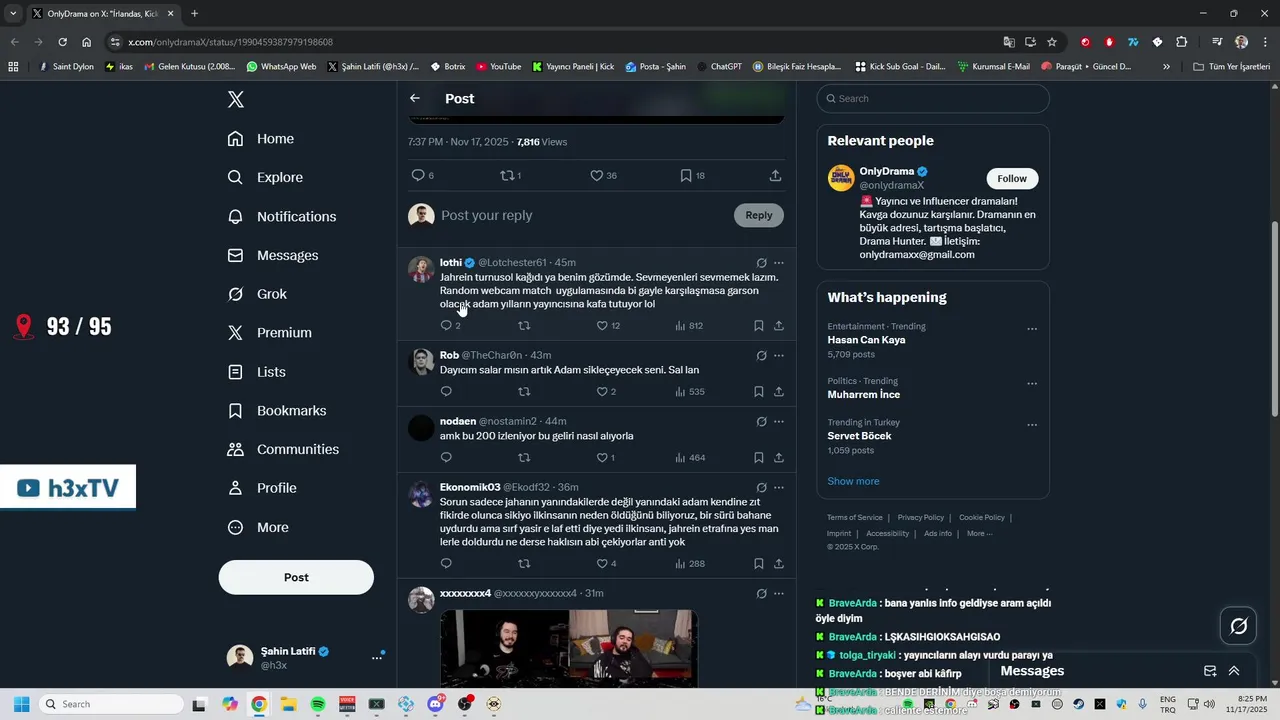Reload the page in Chrome
The height and width of the screenshot is (720, 1280).
62,42
